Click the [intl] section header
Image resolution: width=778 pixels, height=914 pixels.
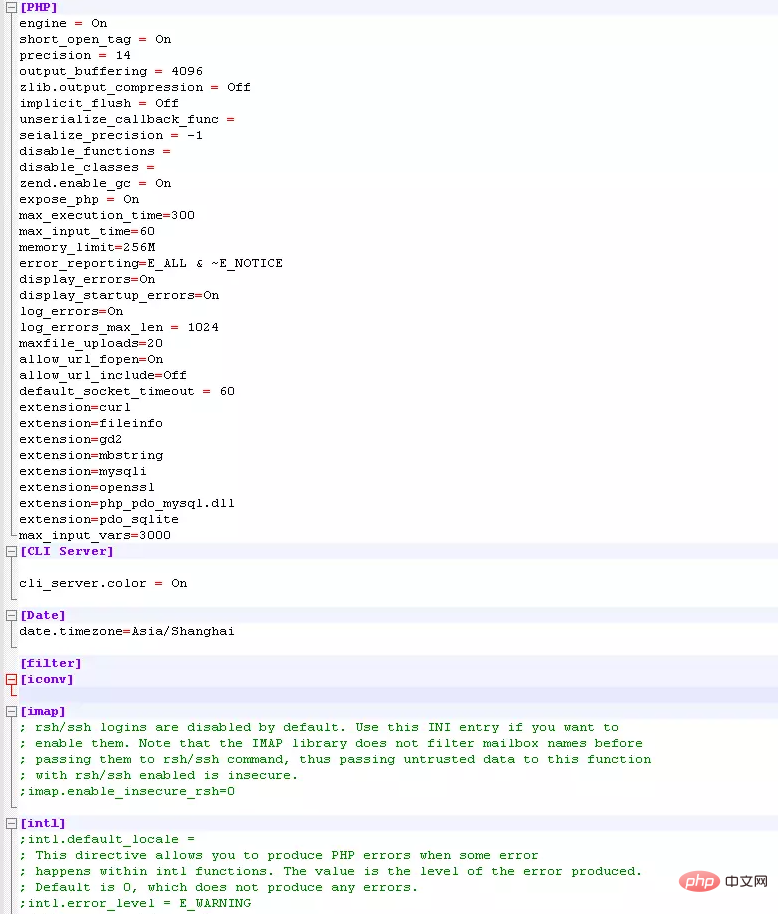coord(43,824)
